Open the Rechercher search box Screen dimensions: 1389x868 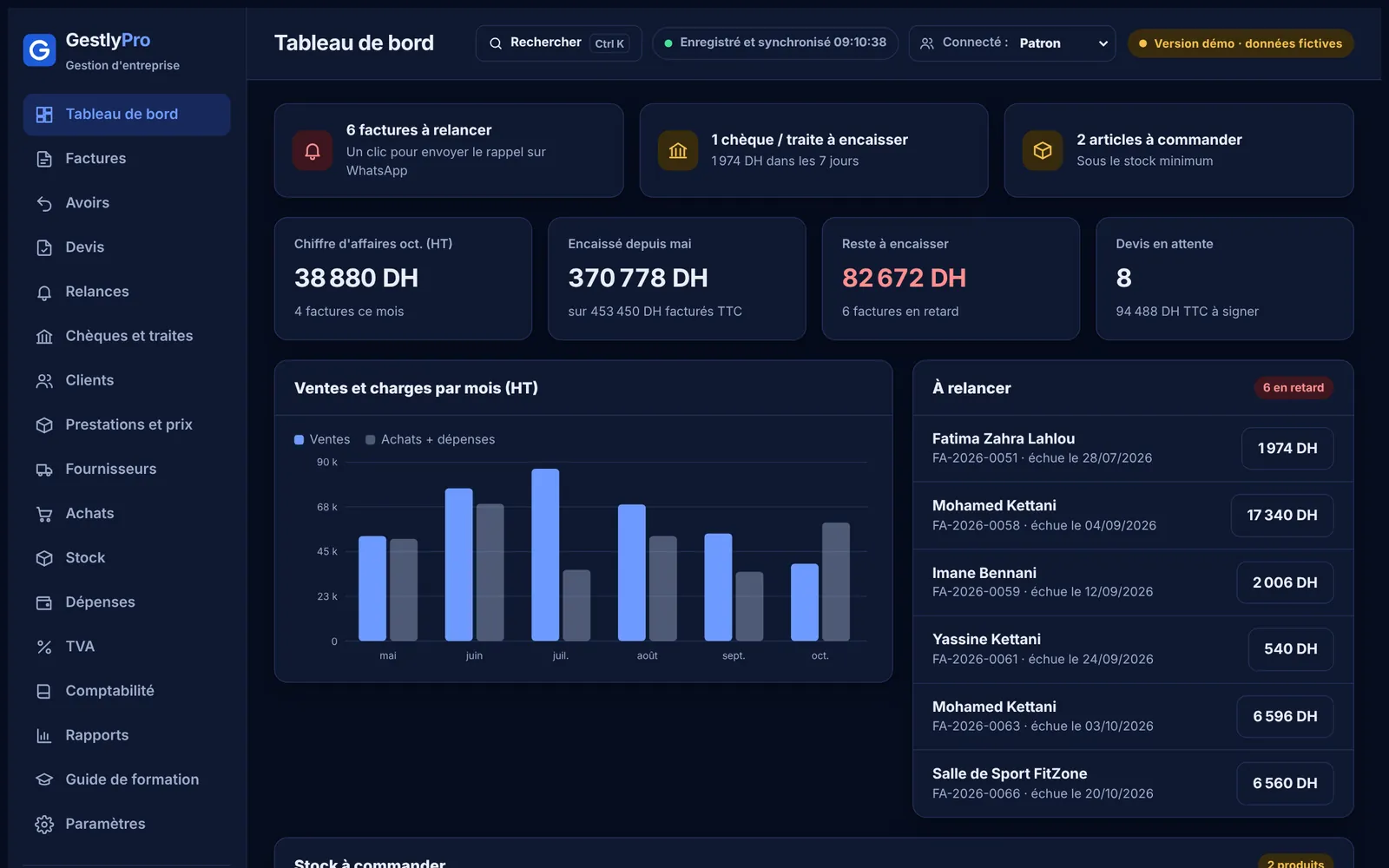click(x=559, y=43)
